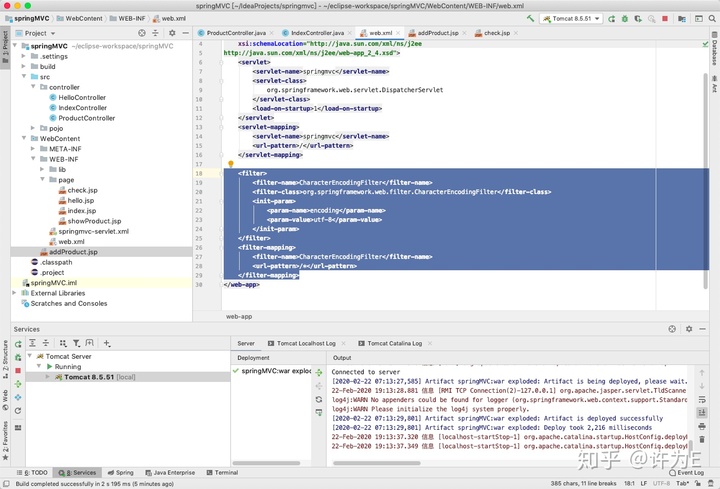Open Project panel settings gear
Viewport: 720px width, 489px height.
click(172, 33)
